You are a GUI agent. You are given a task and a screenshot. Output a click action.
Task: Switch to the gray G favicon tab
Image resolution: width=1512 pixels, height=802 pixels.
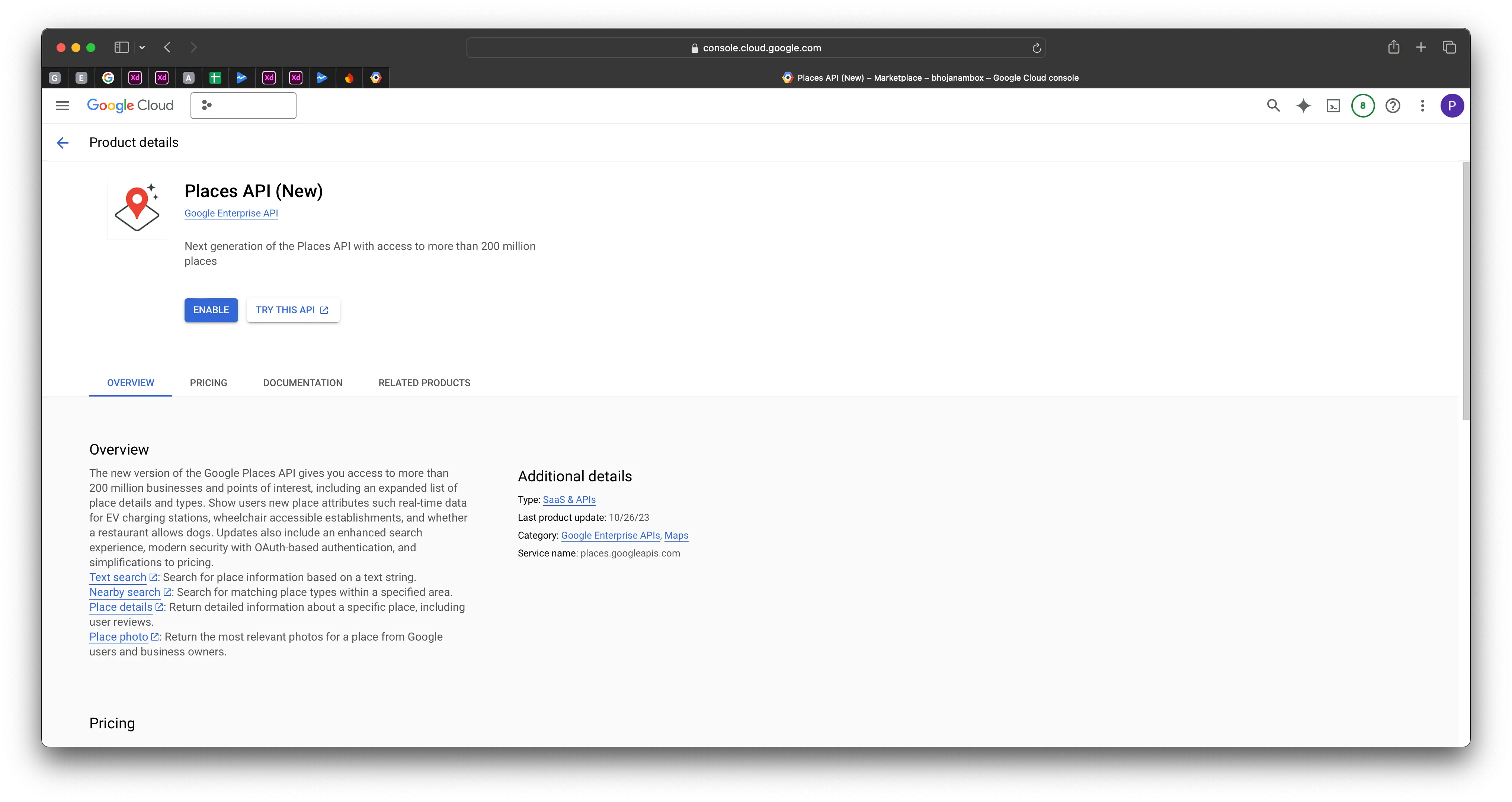[x=55, y=77]
